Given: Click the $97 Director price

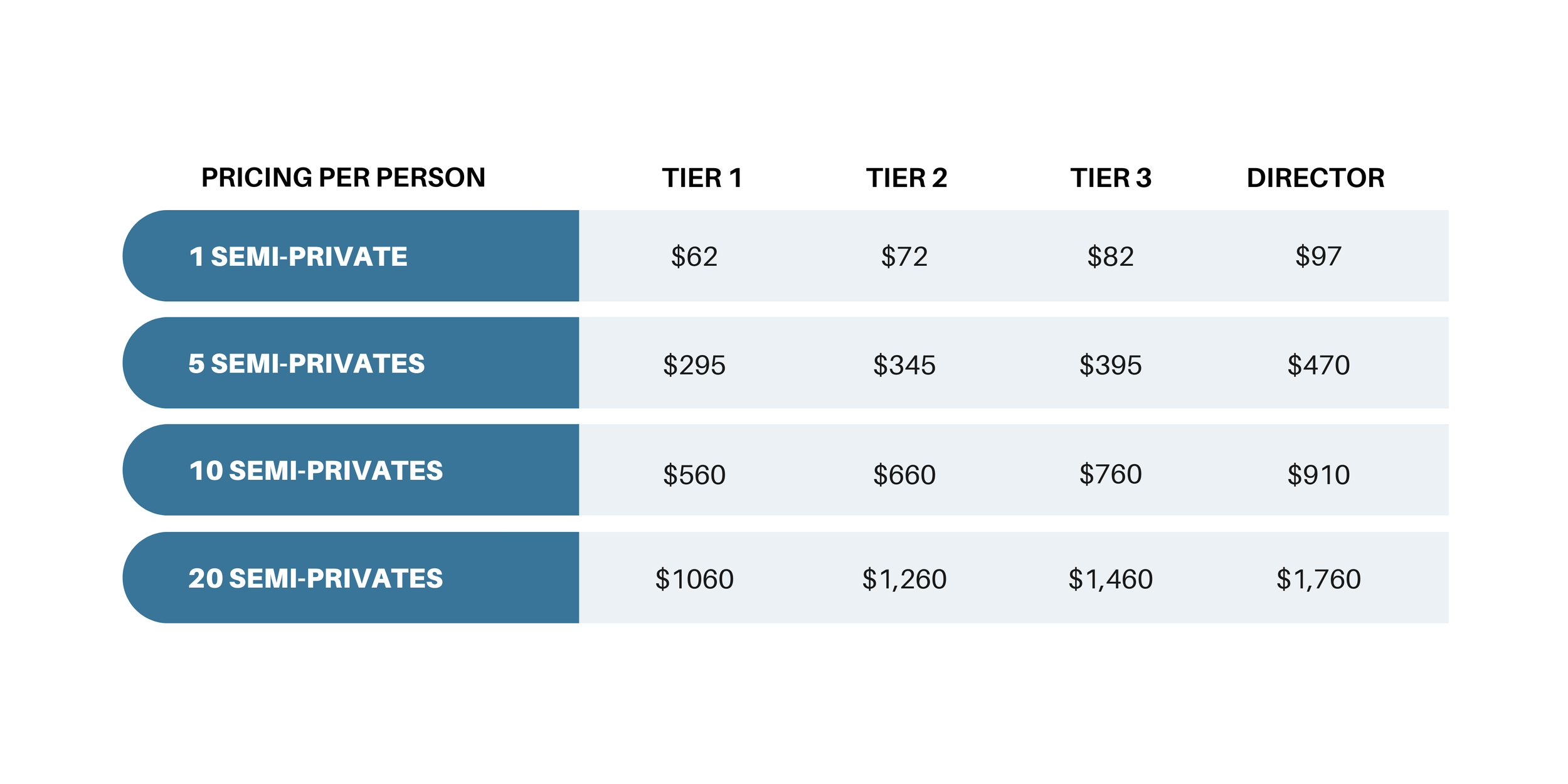Looking at the screenshot, I should (1318, 256).
